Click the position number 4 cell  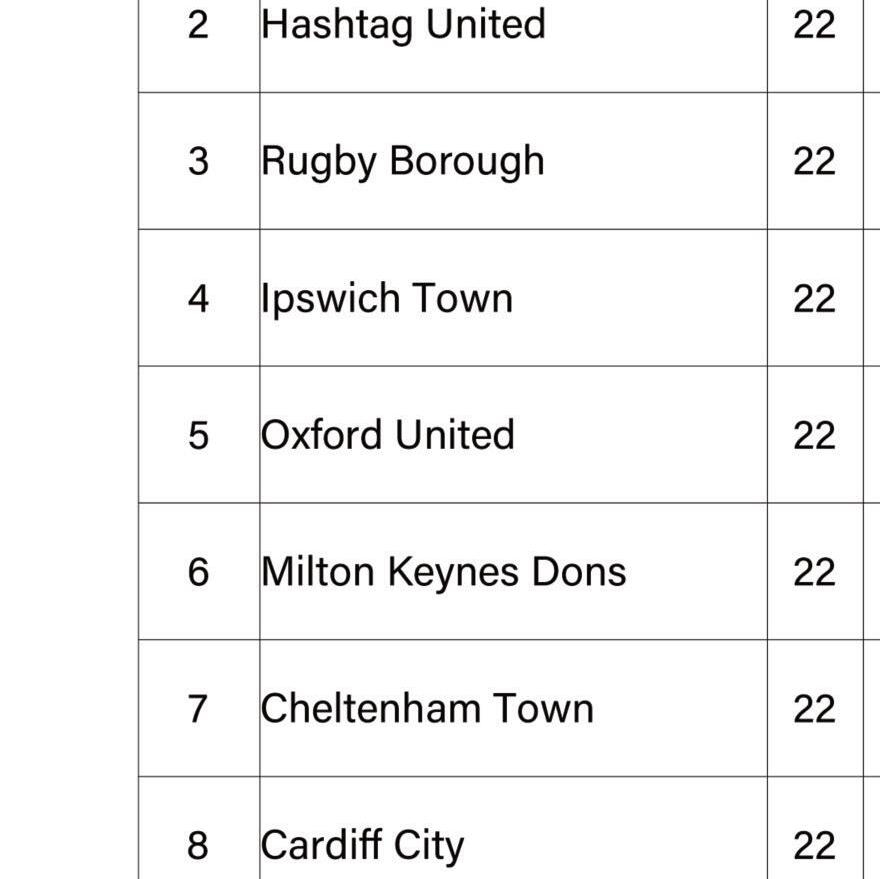(x=199, y=298)
